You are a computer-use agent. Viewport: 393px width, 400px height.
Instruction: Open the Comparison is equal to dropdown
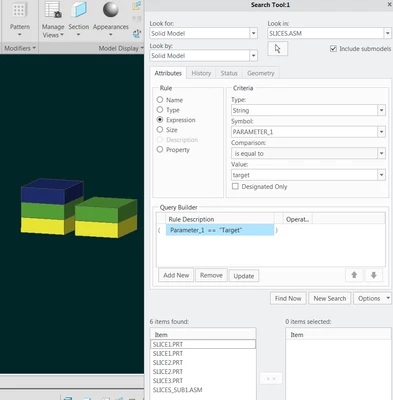point(381,153)
